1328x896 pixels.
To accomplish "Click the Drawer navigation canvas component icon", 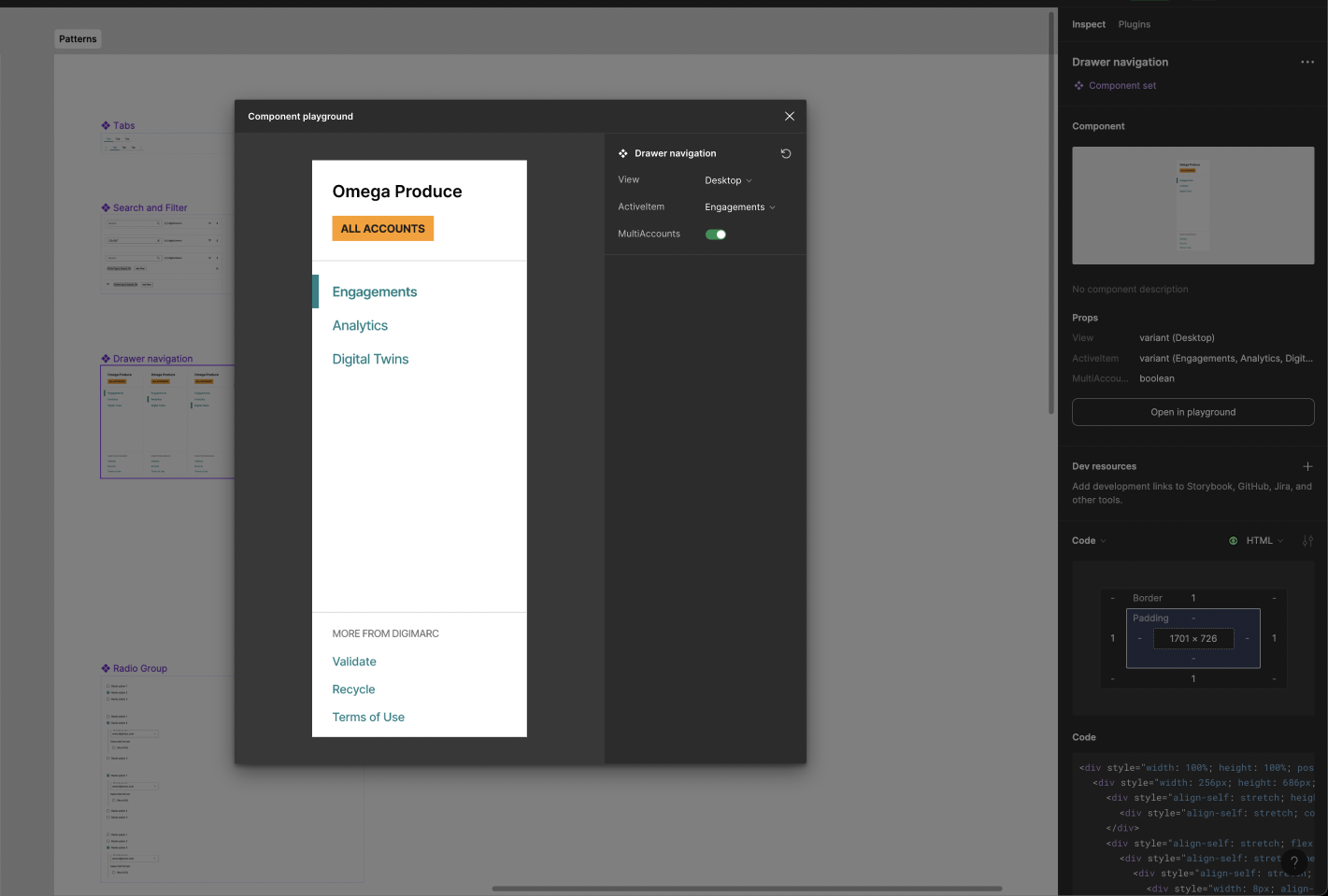I will [x=106, y=359].
